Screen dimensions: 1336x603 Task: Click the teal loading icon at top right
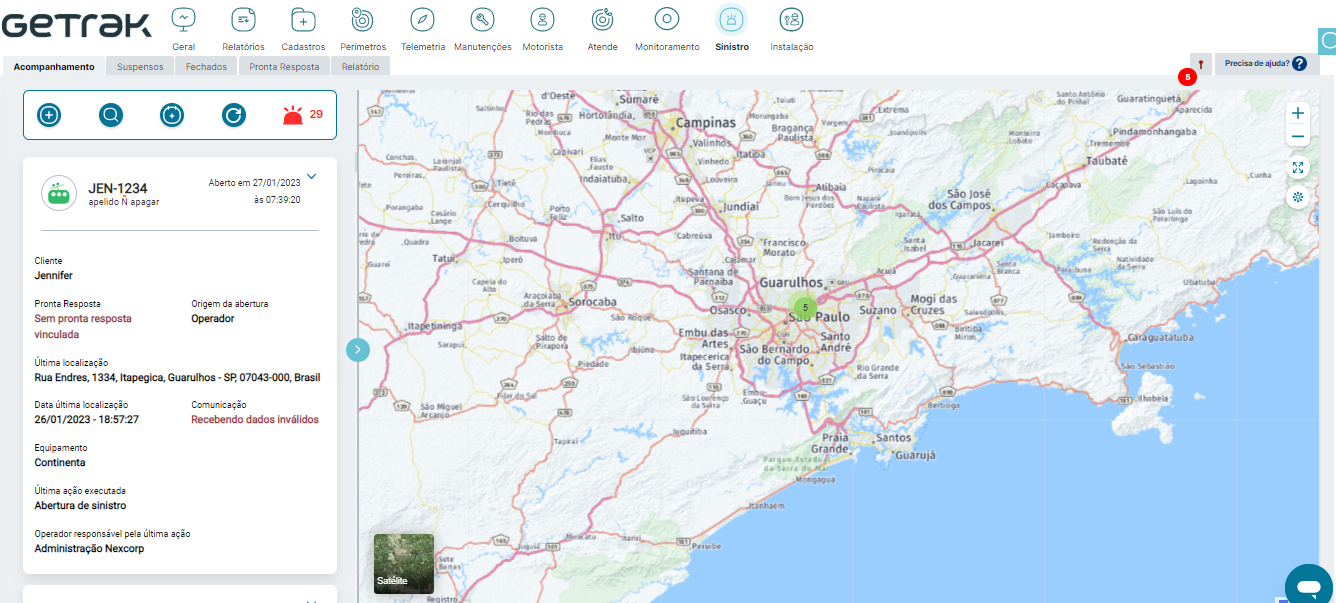pyautogui.click(x=1327, y=41)
